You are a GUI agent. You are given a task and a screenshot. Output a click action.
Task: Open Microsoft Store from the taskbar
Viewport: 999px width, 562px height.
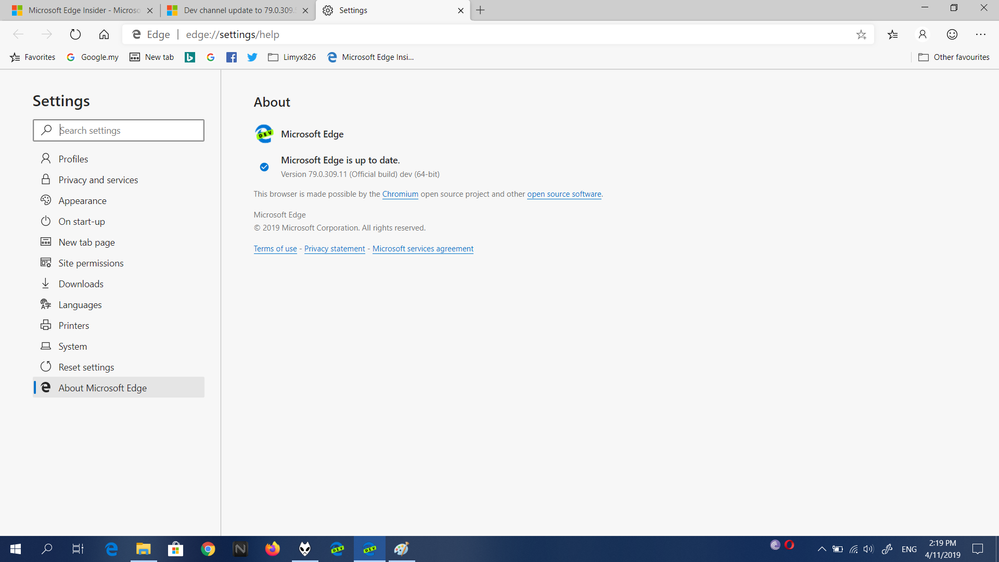tap(175, 549)
